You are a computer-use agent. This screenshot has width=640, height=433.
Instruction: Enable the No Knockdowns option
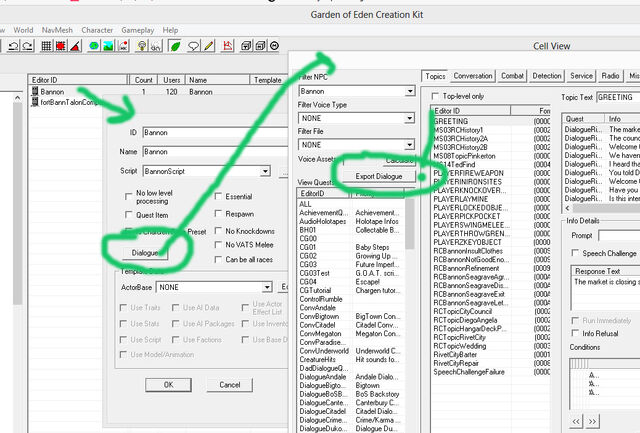point(218,231)
